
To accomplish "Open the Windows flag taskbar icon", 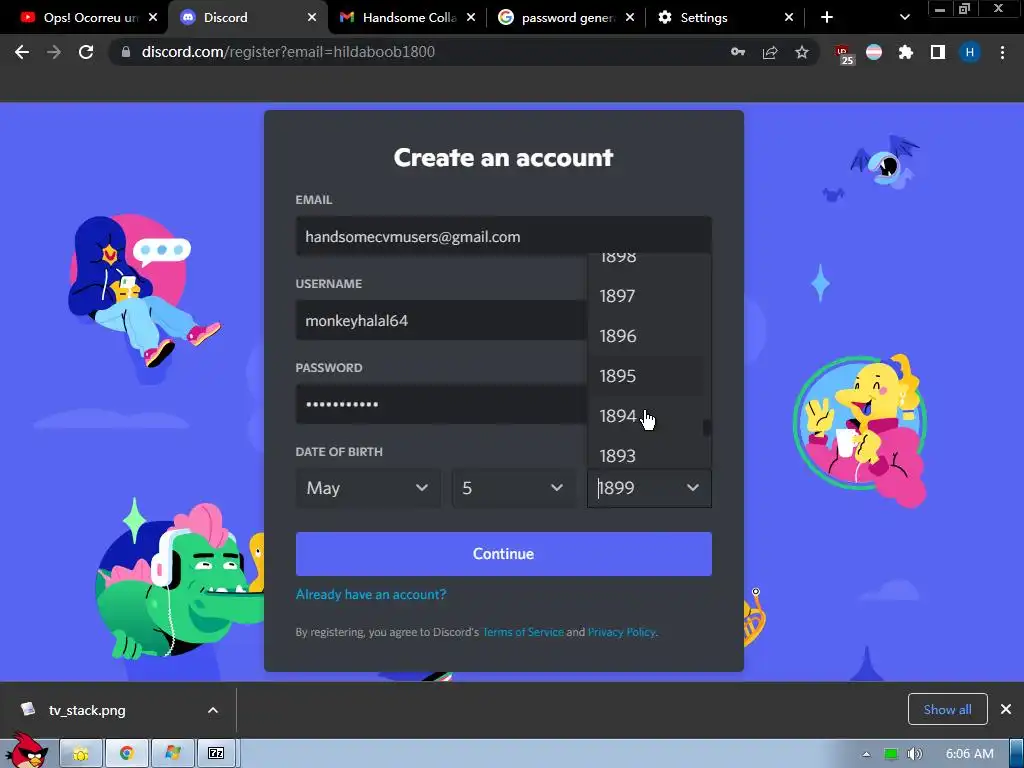I will coord(172,754).
